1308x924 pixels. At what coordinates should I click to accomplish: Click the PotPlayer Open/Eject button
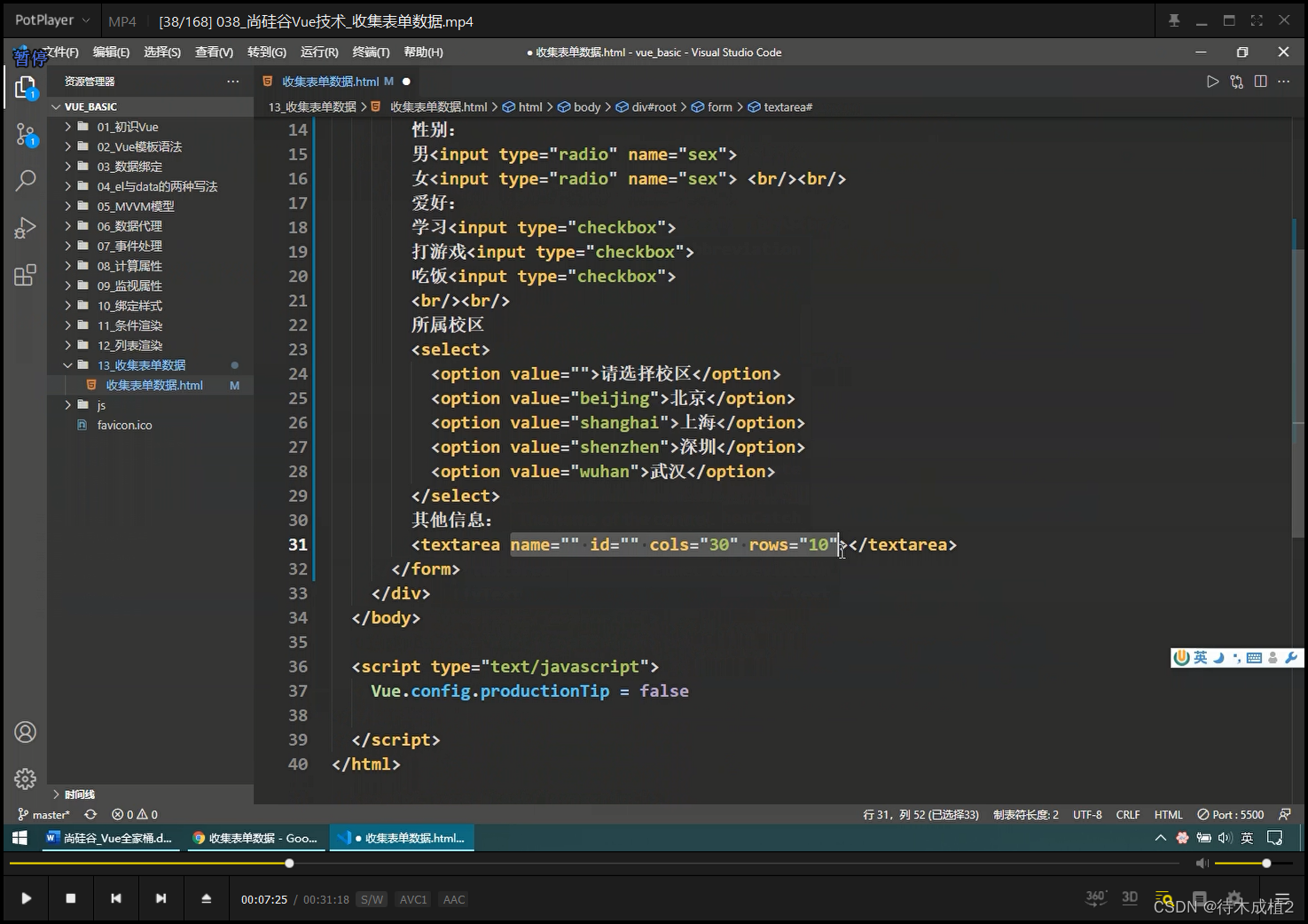206,898
